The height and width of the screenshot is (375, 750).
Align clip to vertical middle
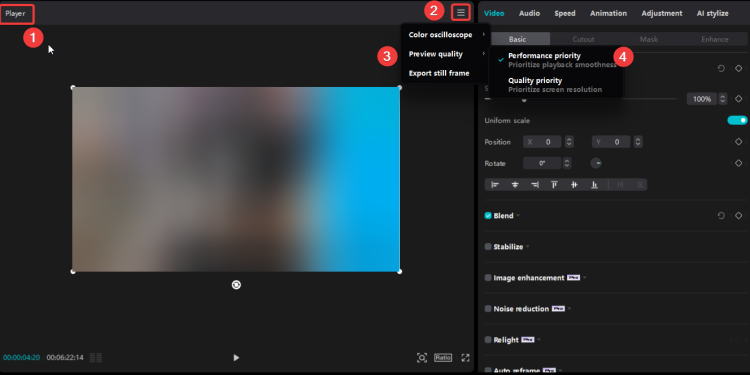[x=574, y=185]
